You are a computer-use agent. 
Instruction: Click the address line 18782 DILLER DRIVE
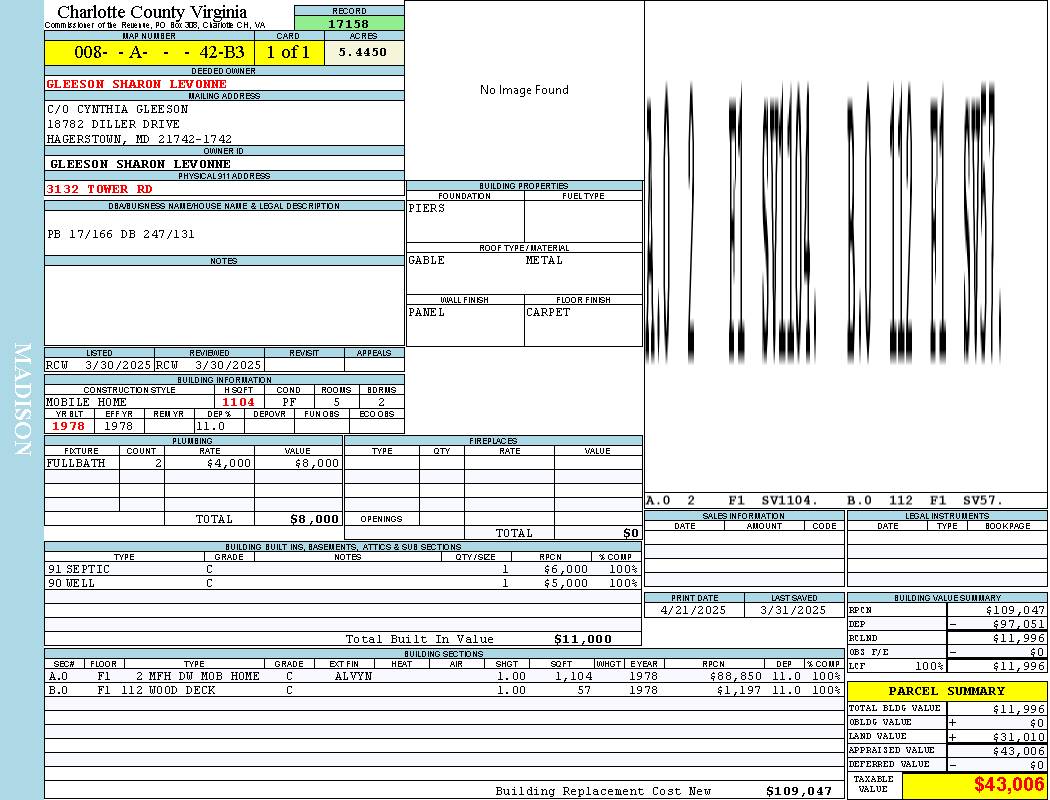pyautogui.click(x=113, y=124)
